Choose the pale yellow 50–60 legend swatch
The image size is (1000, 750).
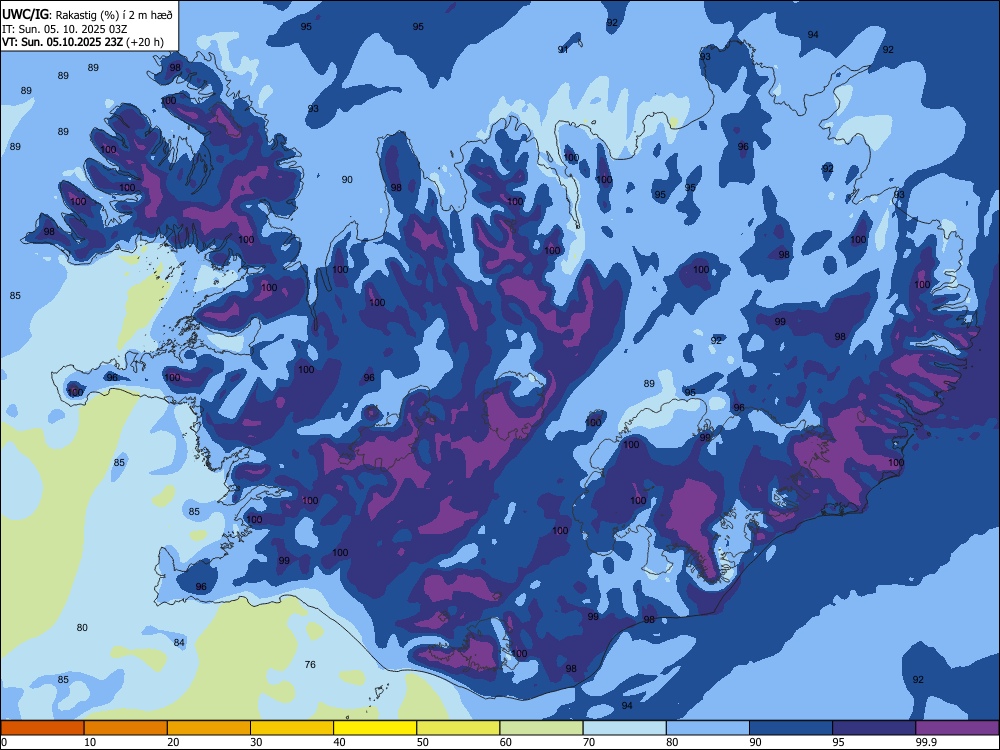pyautogui.click(x=458, y=728)
